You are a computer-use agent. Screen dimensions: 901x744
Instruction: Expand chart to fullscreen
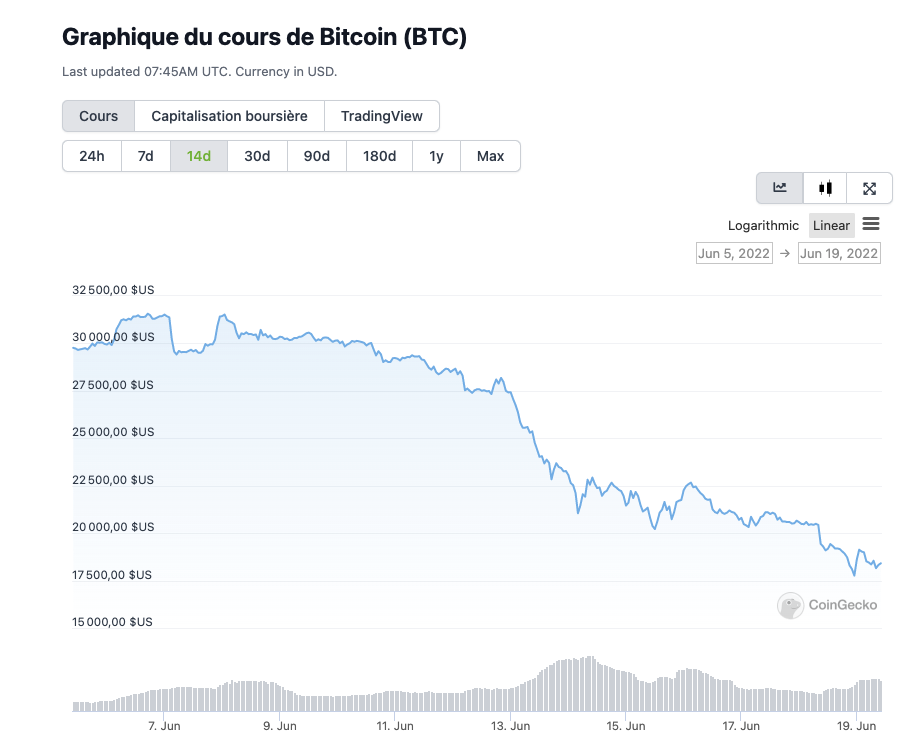tap(870, 188)
